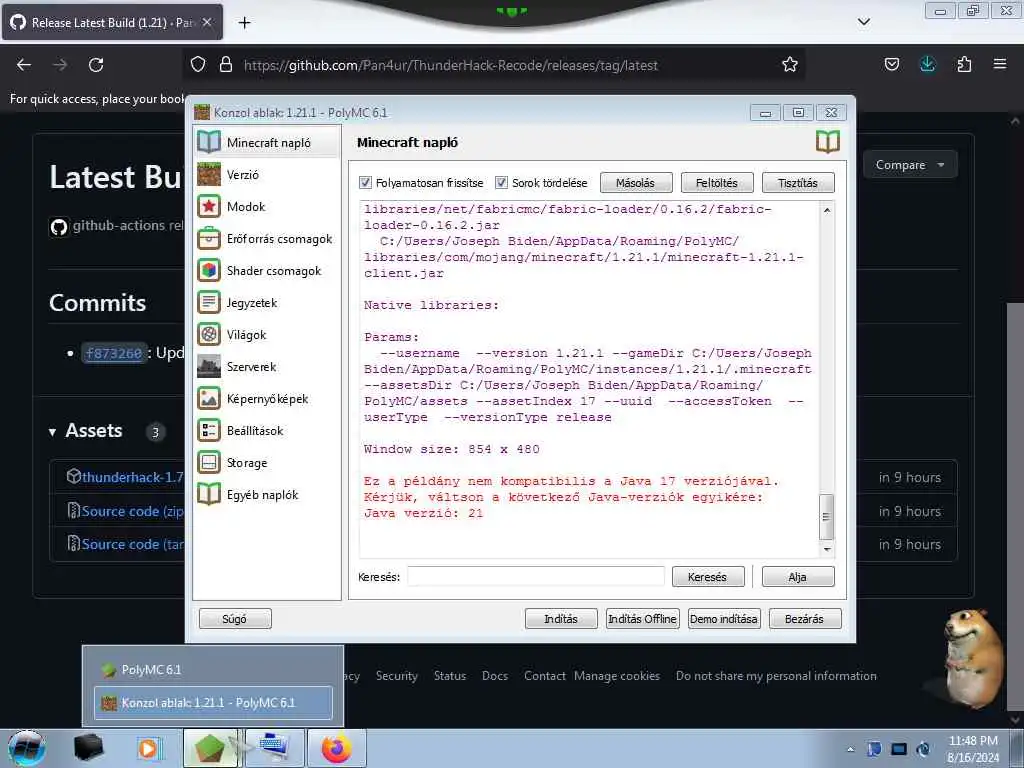Click the Indítás launch button
The image size is (1024, 768).
(561, 618)
